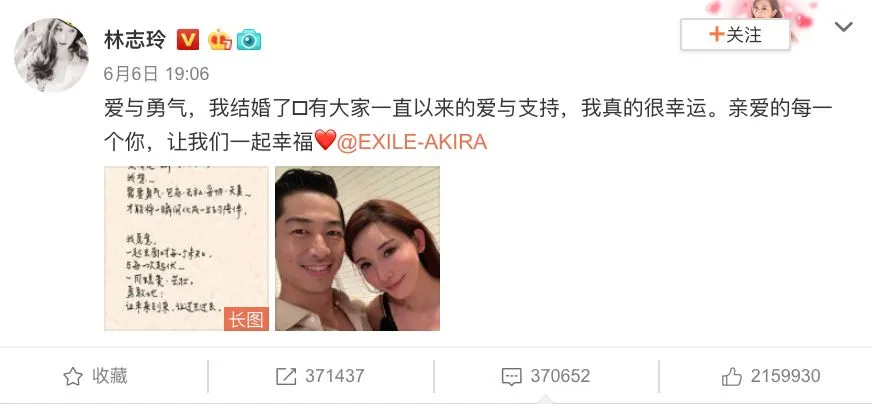The width and height of the screenshot is (872, 404).
Task: Open the 6月6日 19:06 timestamp link
Action: [x=157, y=73]
